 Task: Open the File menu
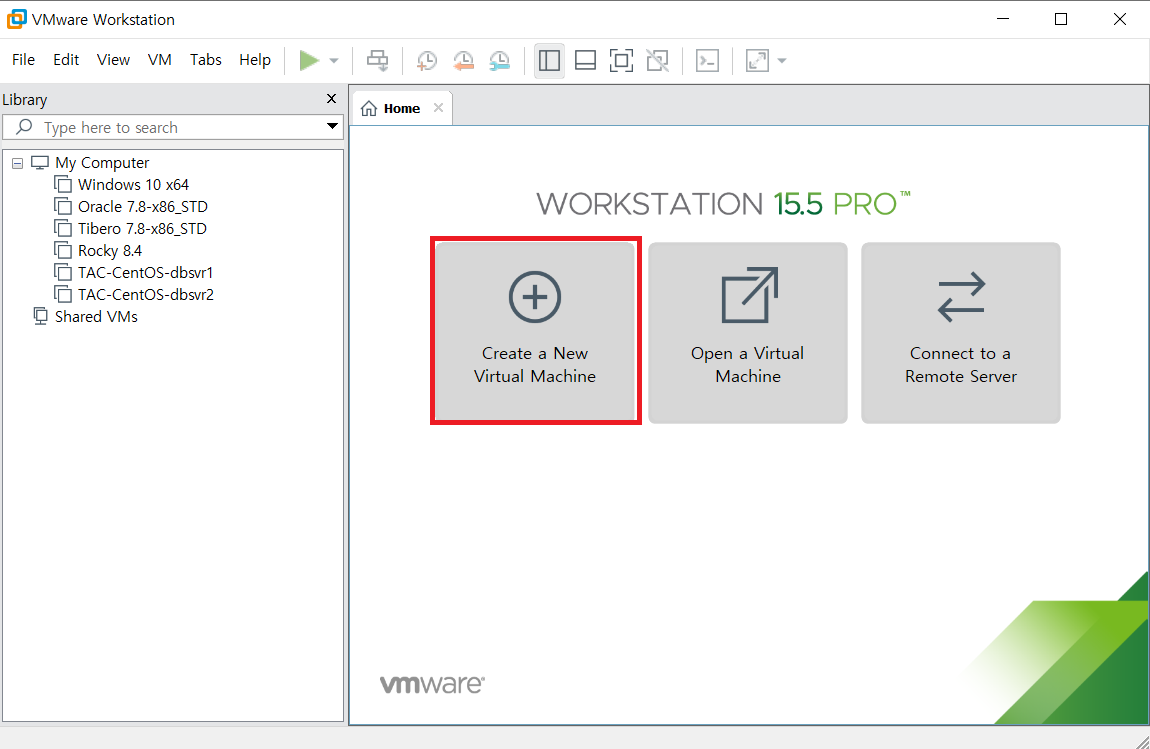23,59
